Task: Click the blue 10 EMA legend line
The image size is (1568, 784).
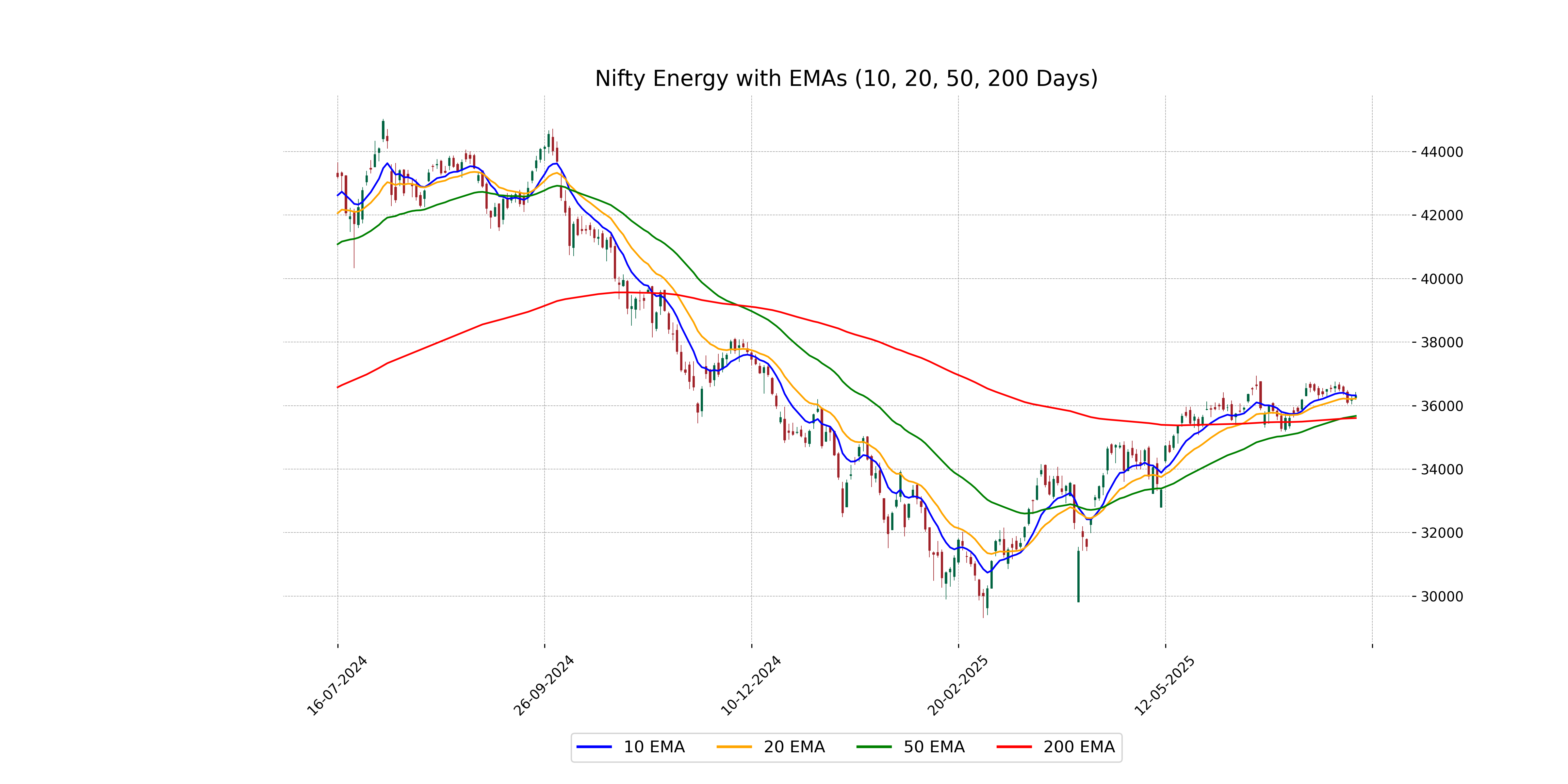Action: click(594, 747)
